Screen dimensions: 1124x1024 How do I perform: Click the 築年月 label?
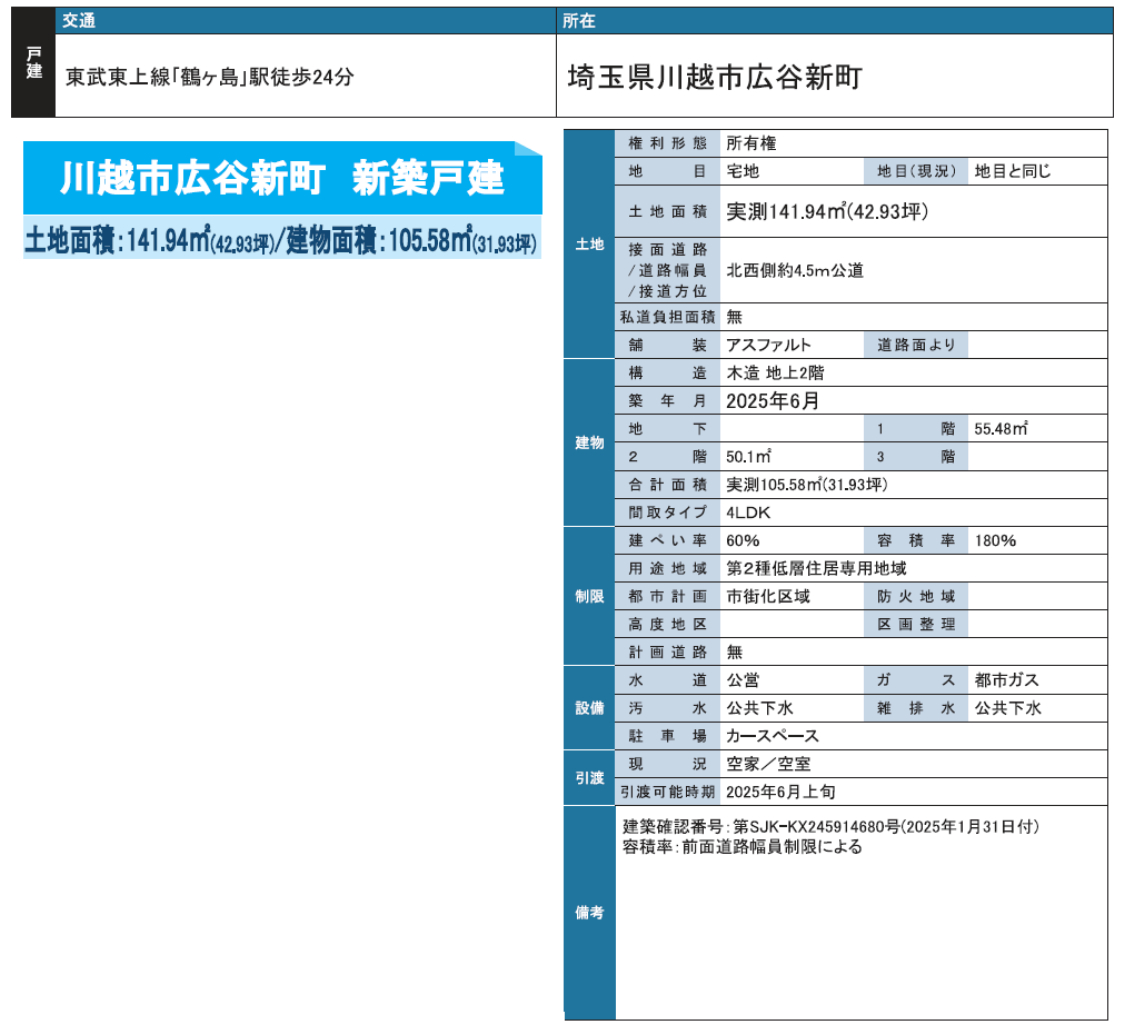pos(667,401)
